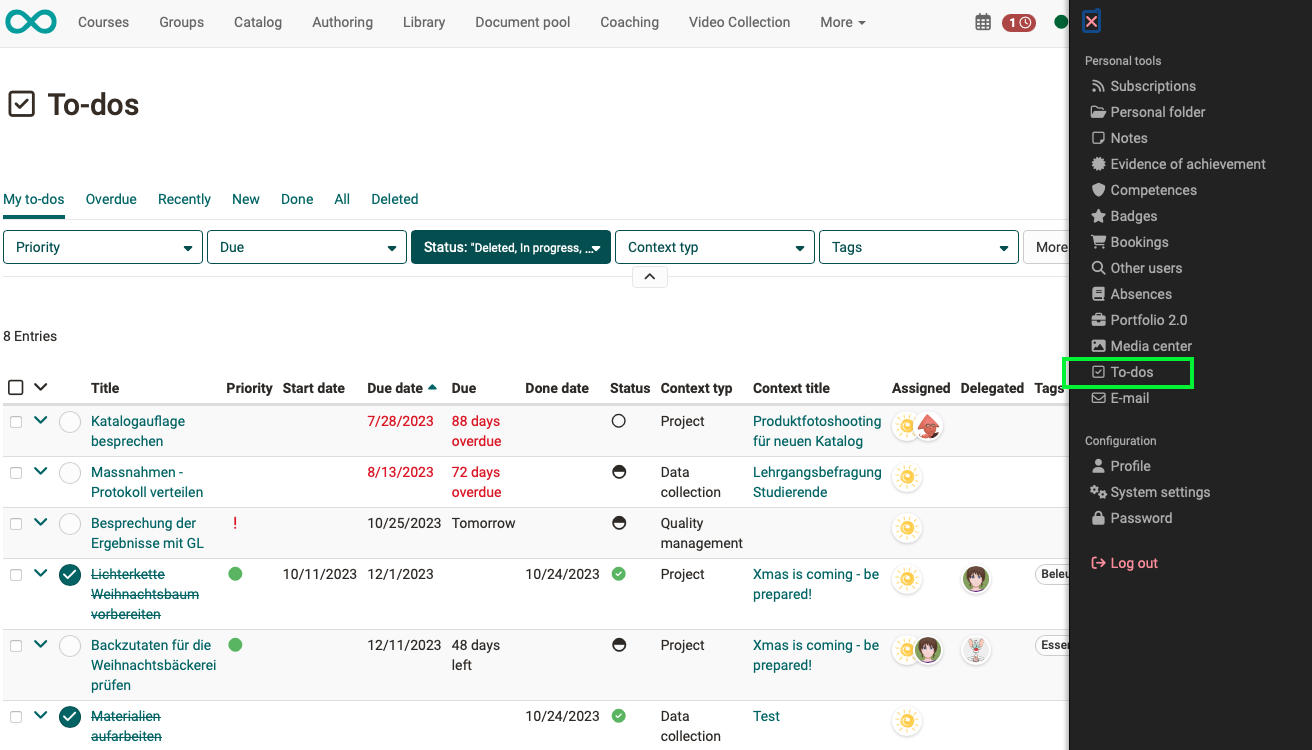This screenshot has height=750, width=1312.
Task: Check the row checkbox for Katalogauflage besprechen
Action: tap(16, 422)
